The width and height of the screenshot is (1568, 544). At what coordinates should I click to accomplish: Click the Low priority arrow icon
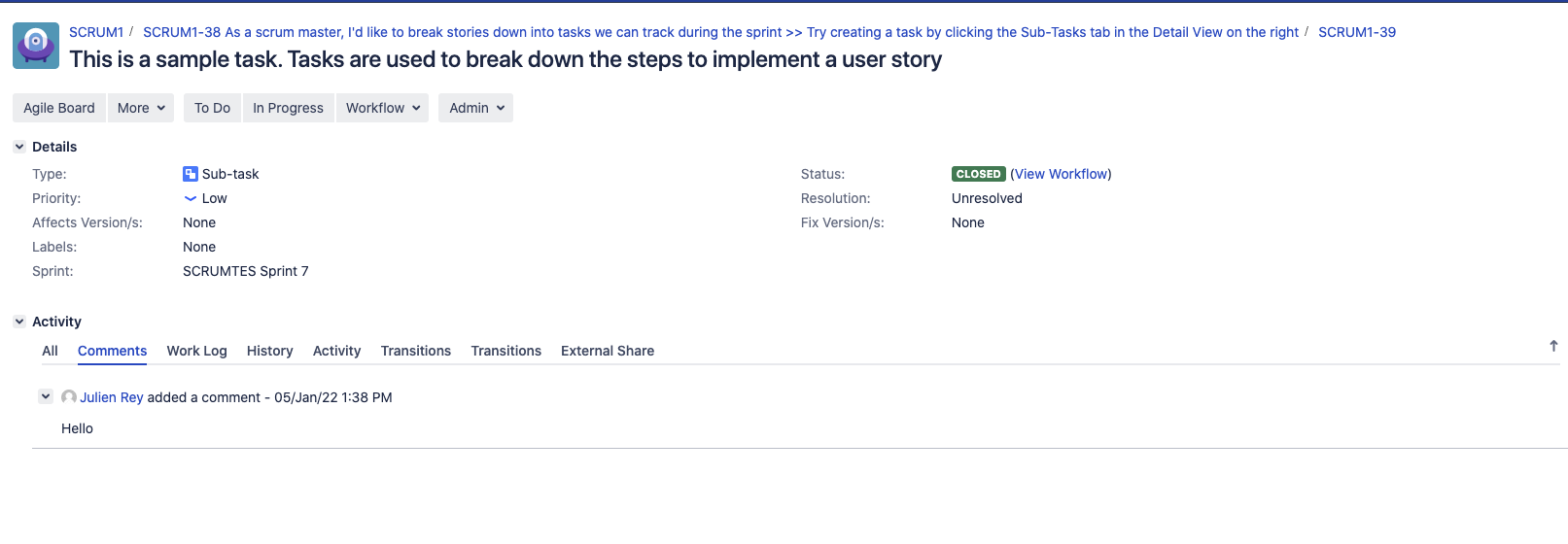(x=191, y=198)
